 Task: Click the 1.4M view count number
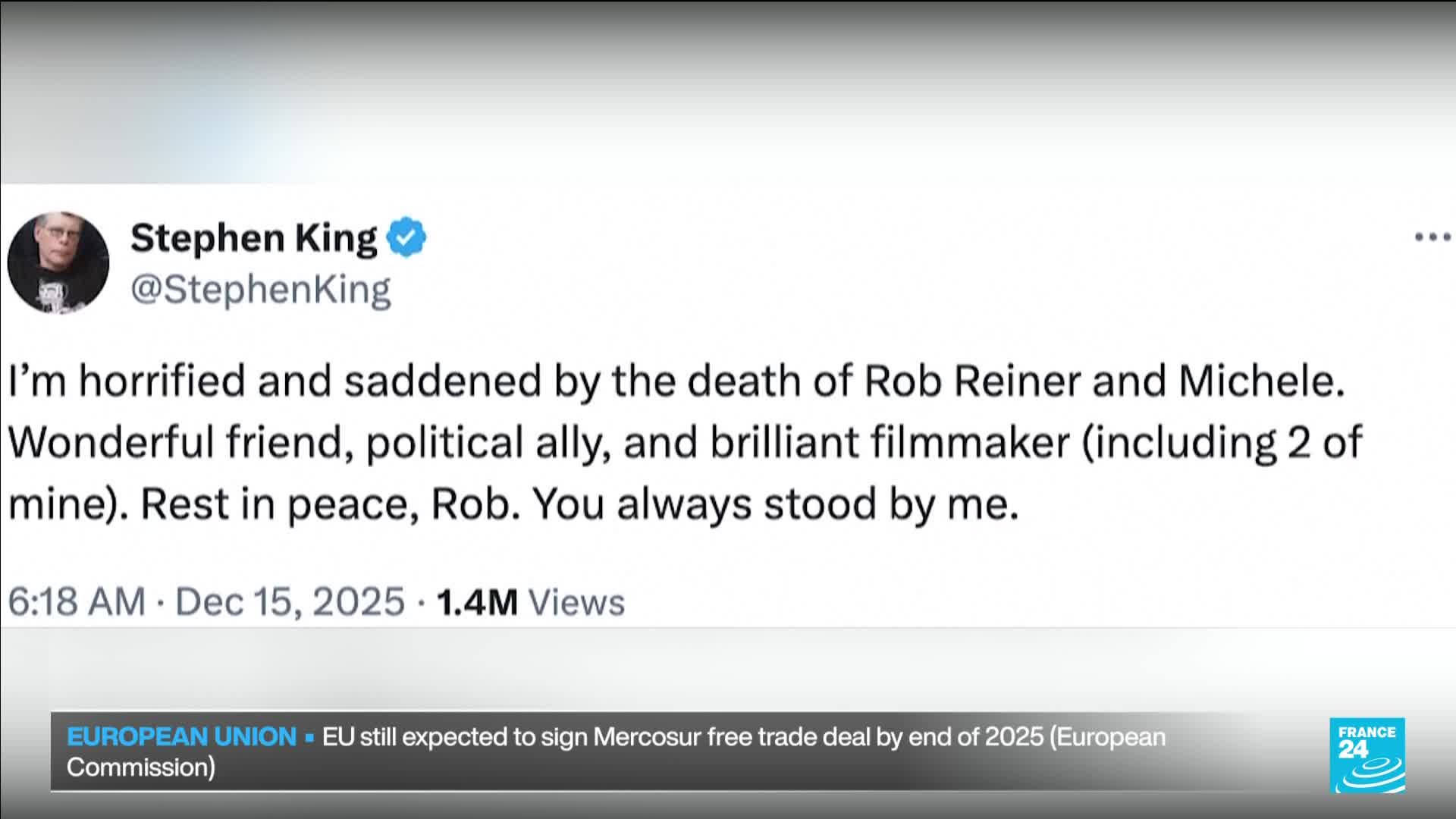click(x=477, y=602)
